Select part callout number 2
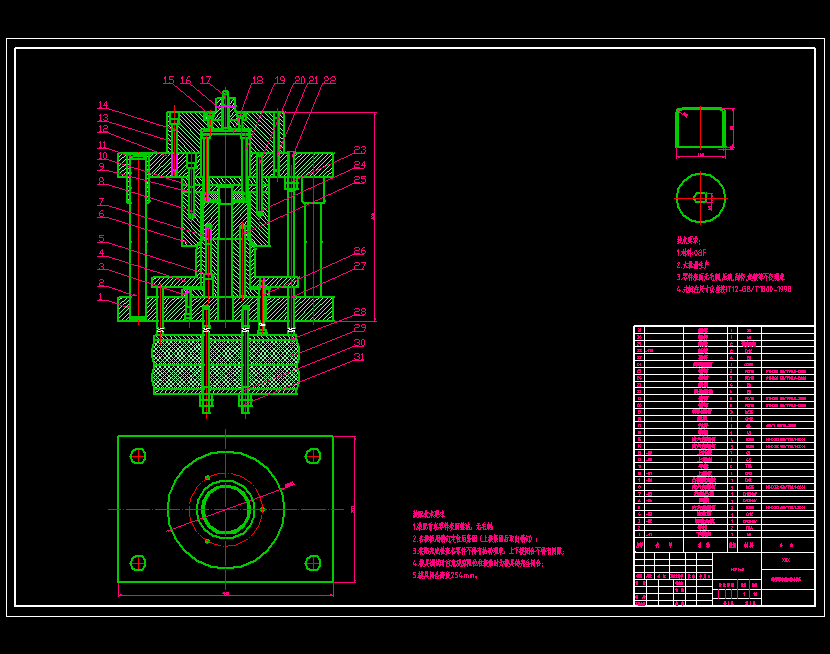The width and height of the screenshot is (830, 654). point(101,283)
